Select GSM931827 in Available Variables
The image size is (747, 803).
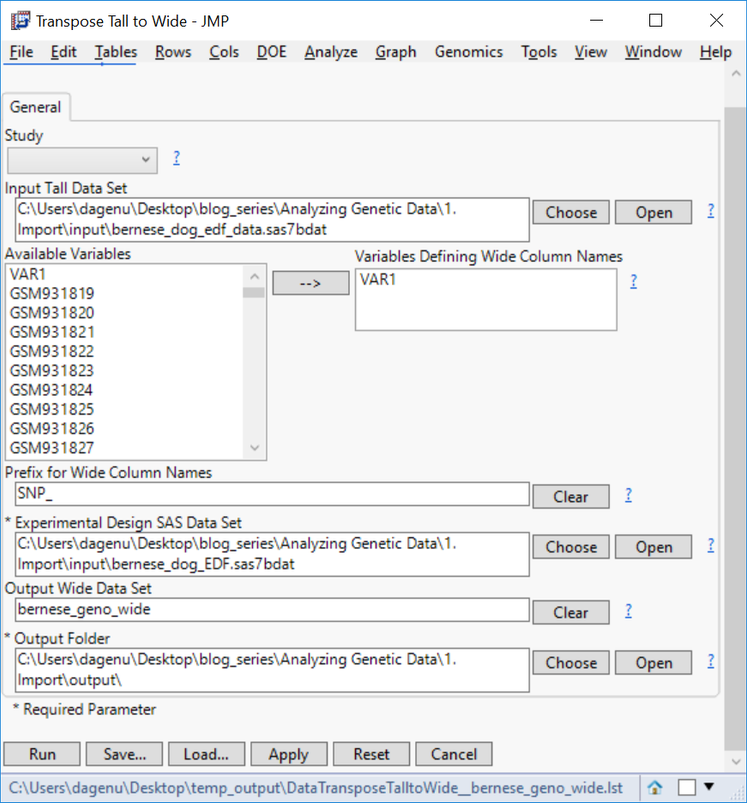click(x=125, y=448)
